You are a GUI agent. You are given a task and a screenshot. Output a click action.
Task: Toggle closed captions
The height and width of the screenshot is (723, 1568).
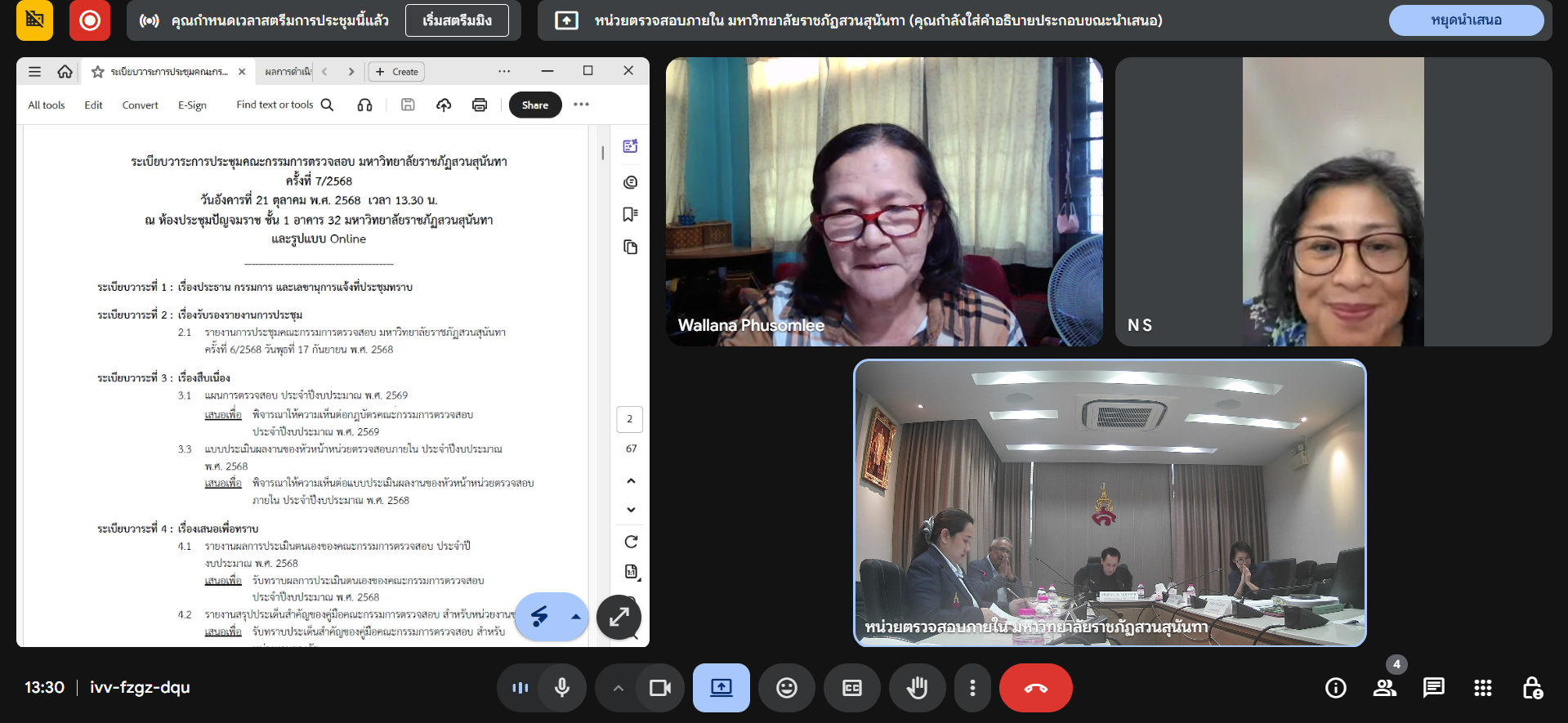click(x=851, y=688)
